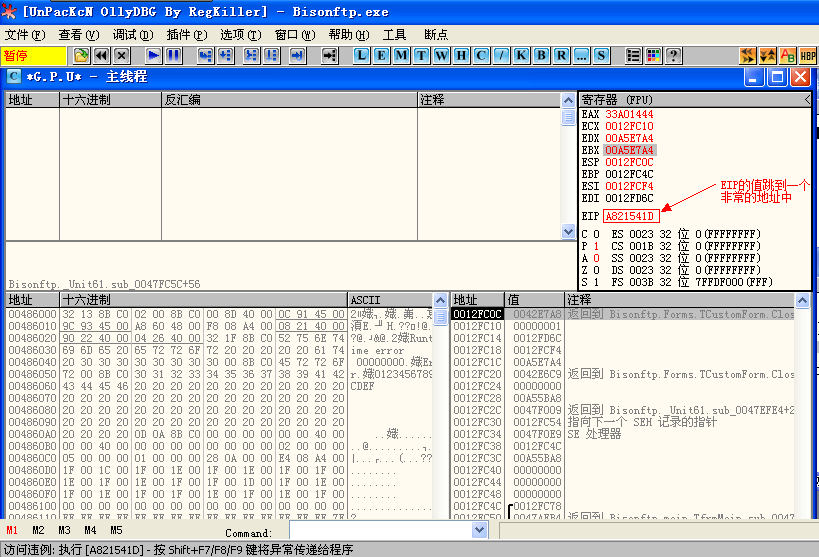Open the Call stack window (K button)
819x557 pixels.
pos(521,55)
